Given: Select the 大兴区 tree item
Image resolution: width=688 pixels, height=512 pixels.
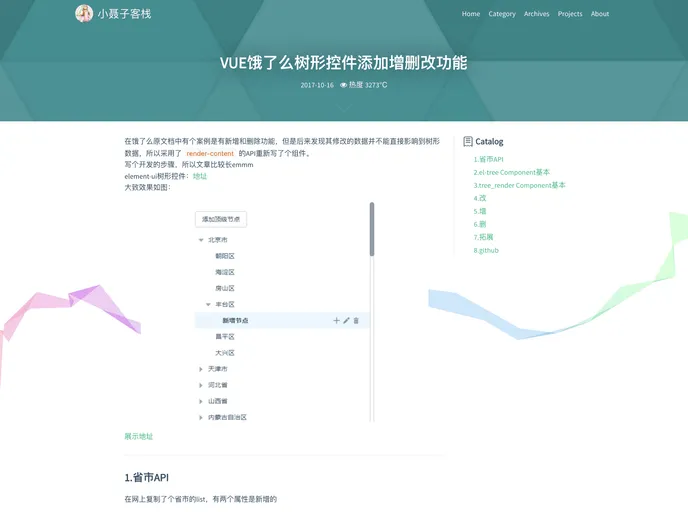Looking at the screenshot, I should pos(225,353).
